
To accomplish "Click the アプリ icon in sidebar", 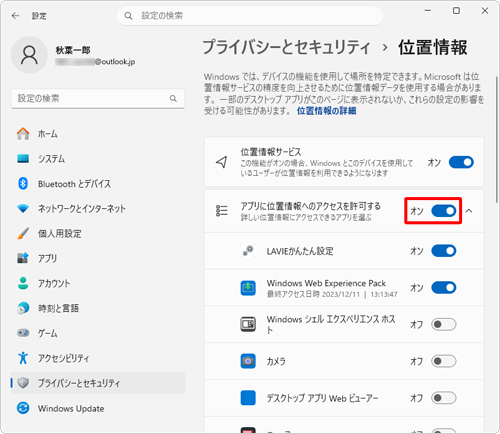I will 23,258.
